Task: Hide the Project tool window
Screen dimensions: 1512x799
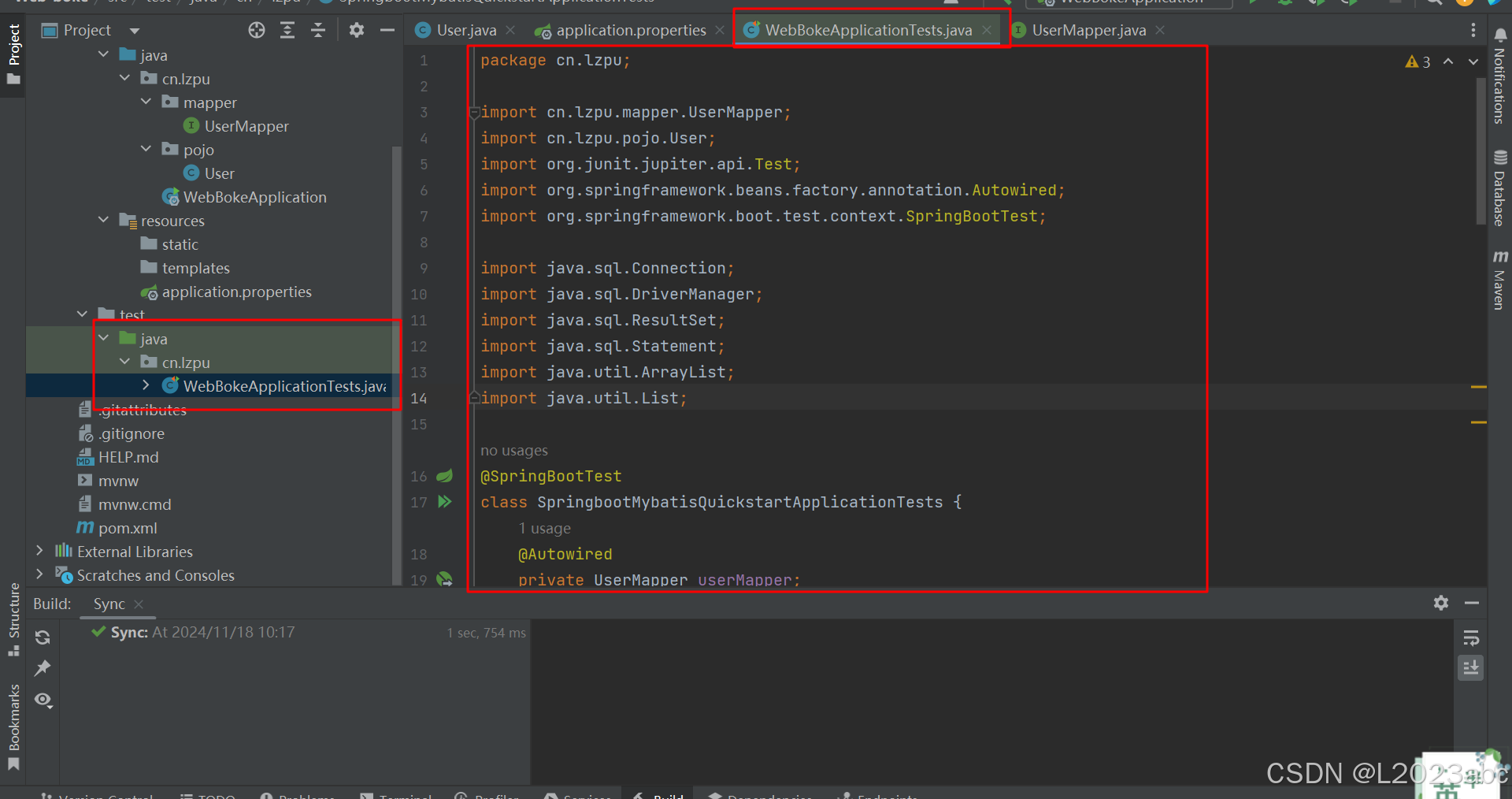Action: point(387,30)
